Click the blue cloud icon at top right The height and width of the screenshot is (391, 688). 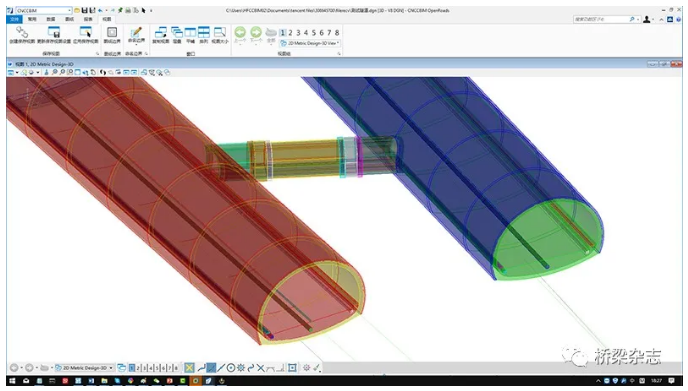670,19
